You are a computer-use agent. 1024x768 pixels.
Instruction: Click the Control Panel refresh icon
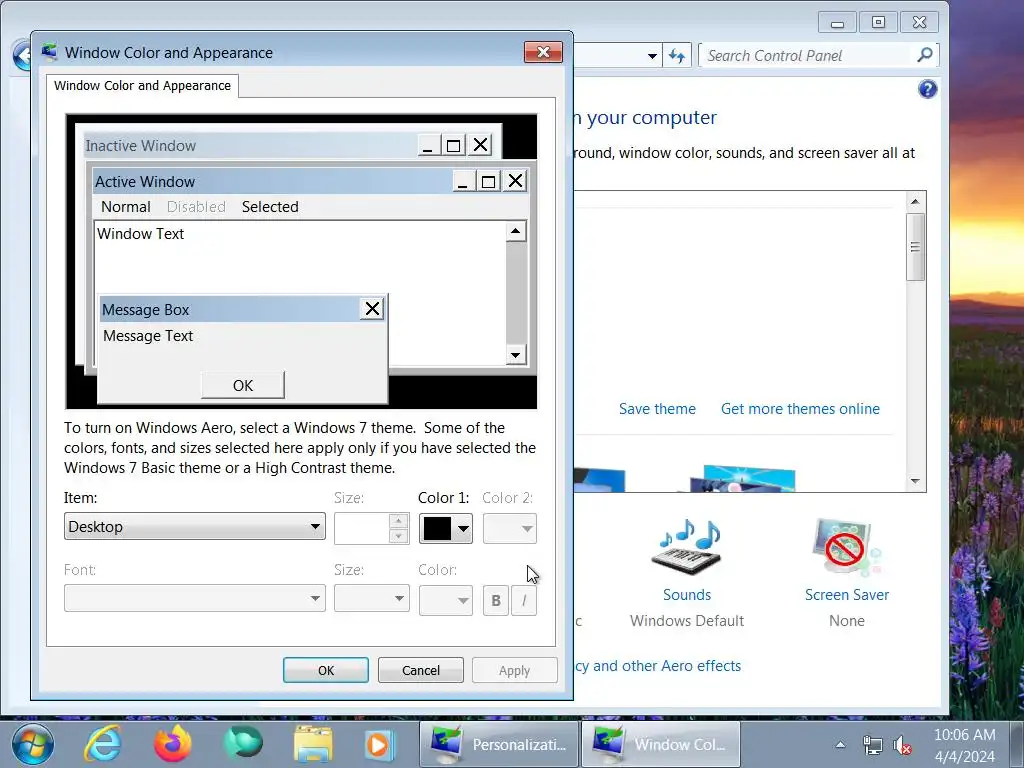[x=677, y=56]
